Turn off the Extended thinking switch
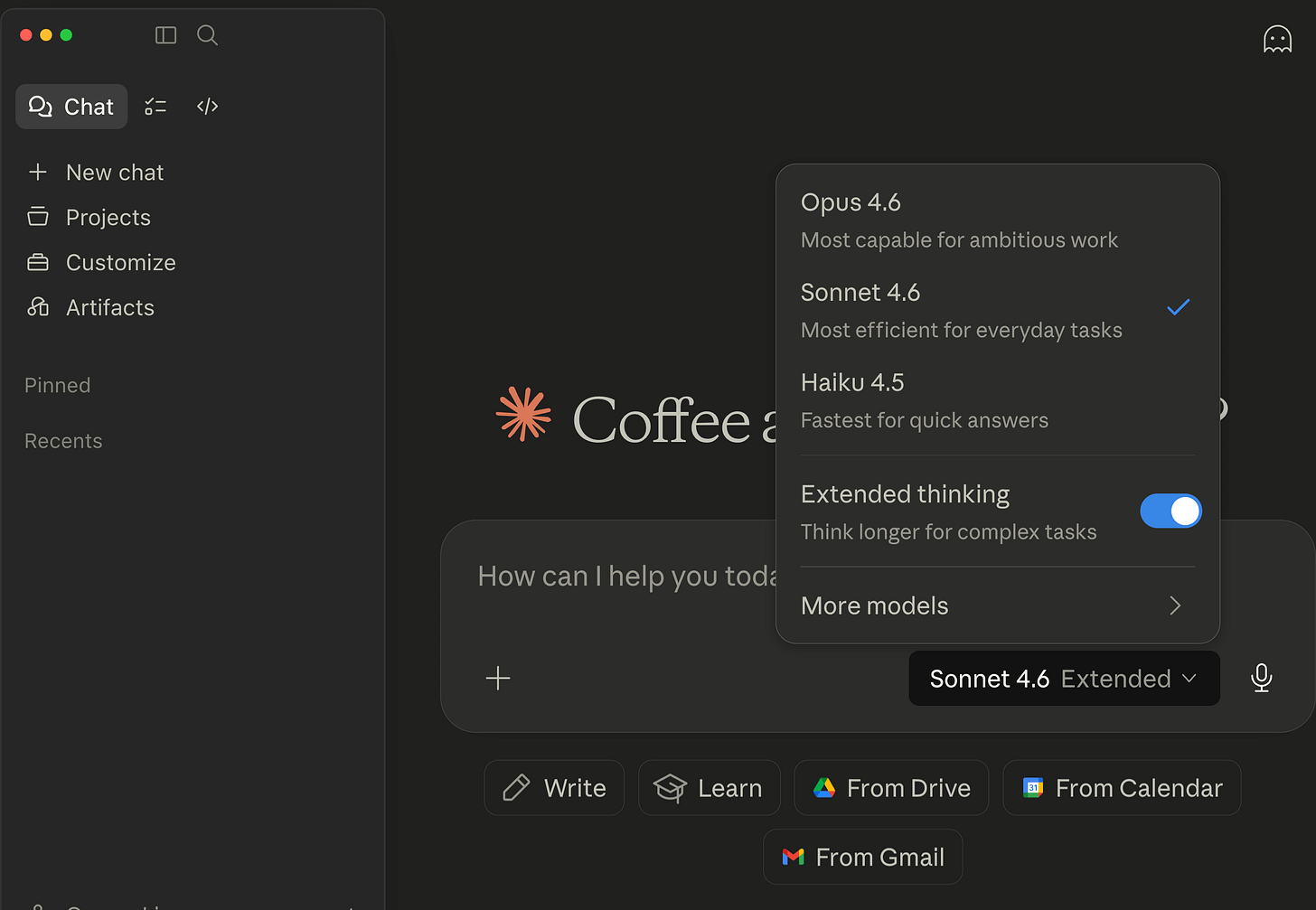Image resolution: width=1316 pixels, height=910 pixels. click(x=1170, y=511)
